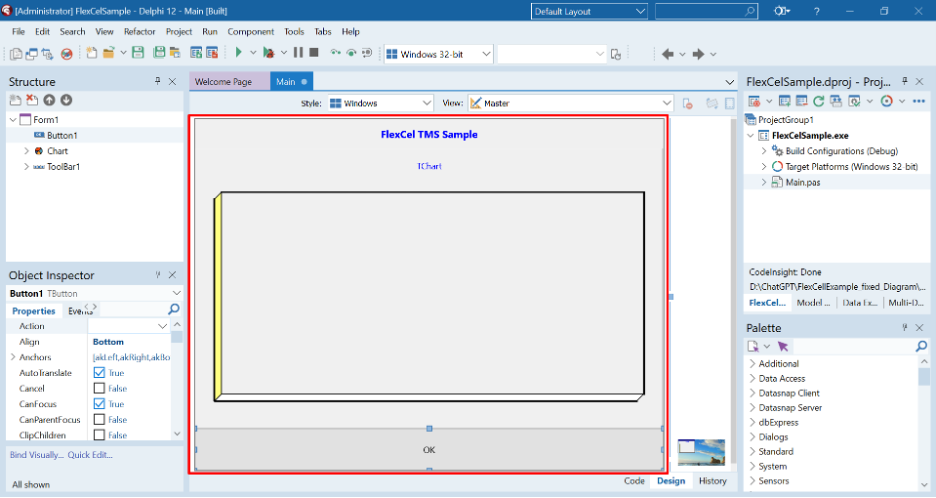Click the Bind Visually... link
936x498 pixels.
pyautogui.click(x=36, y=454)
